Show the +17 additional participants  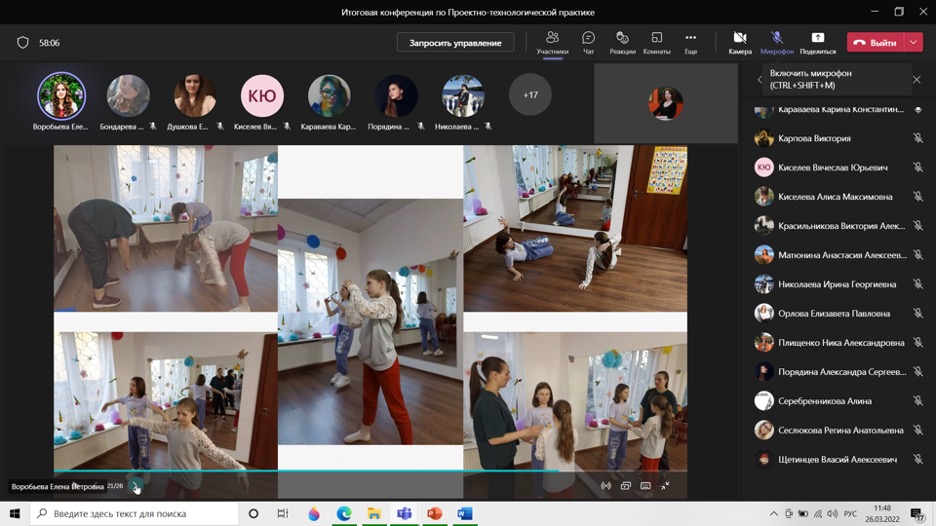tap(530, 95)
